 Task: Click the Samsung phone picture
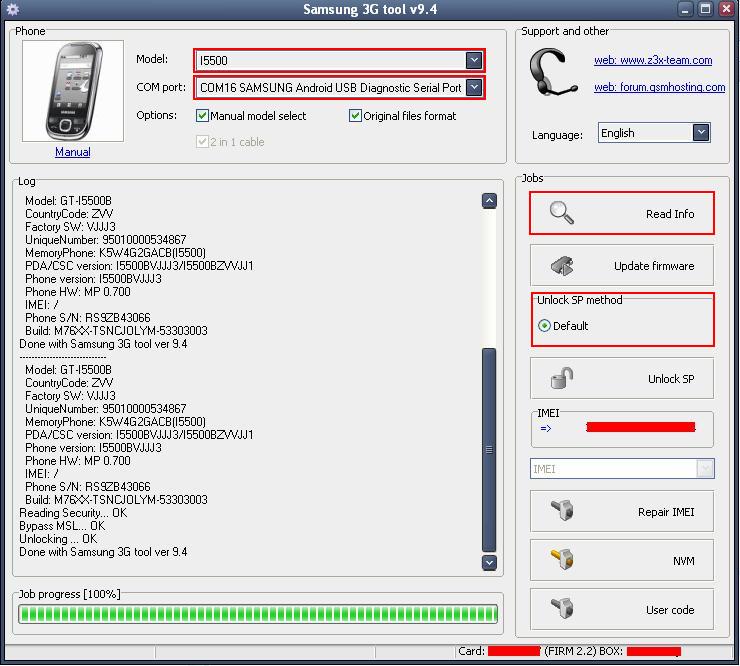point(73,91)
